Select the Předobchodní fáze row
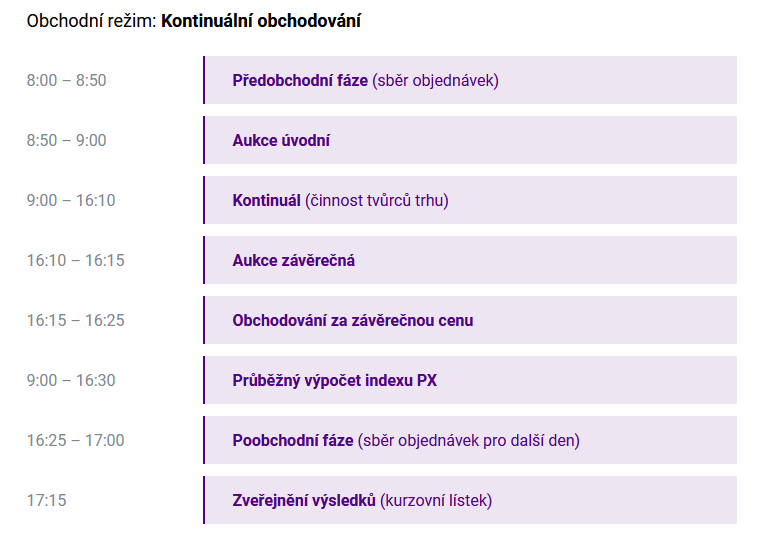 [x=470, y=80]
